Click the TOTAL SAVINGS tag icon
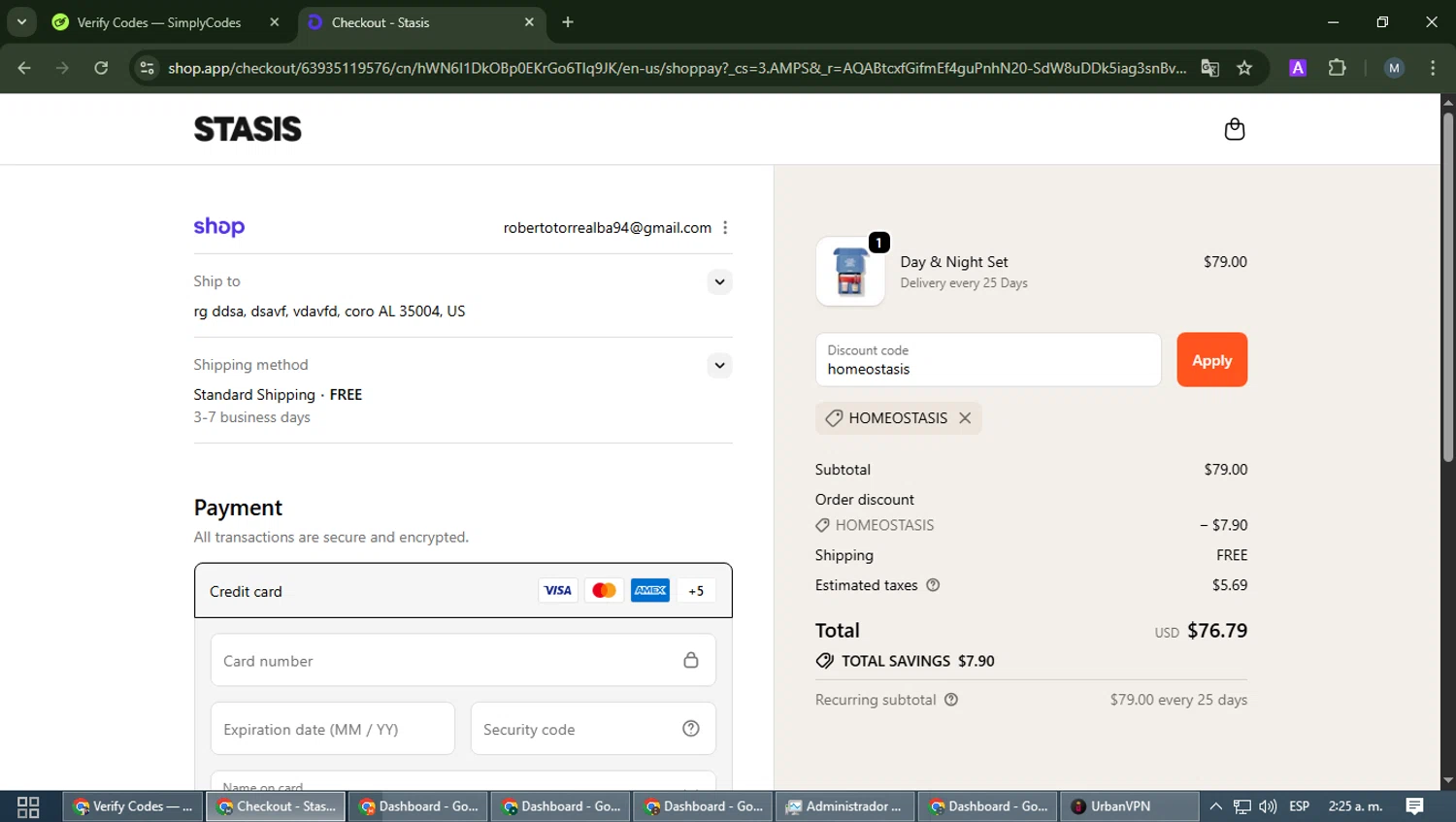The width and height of the screenshot is (1456, 822). 825,661
